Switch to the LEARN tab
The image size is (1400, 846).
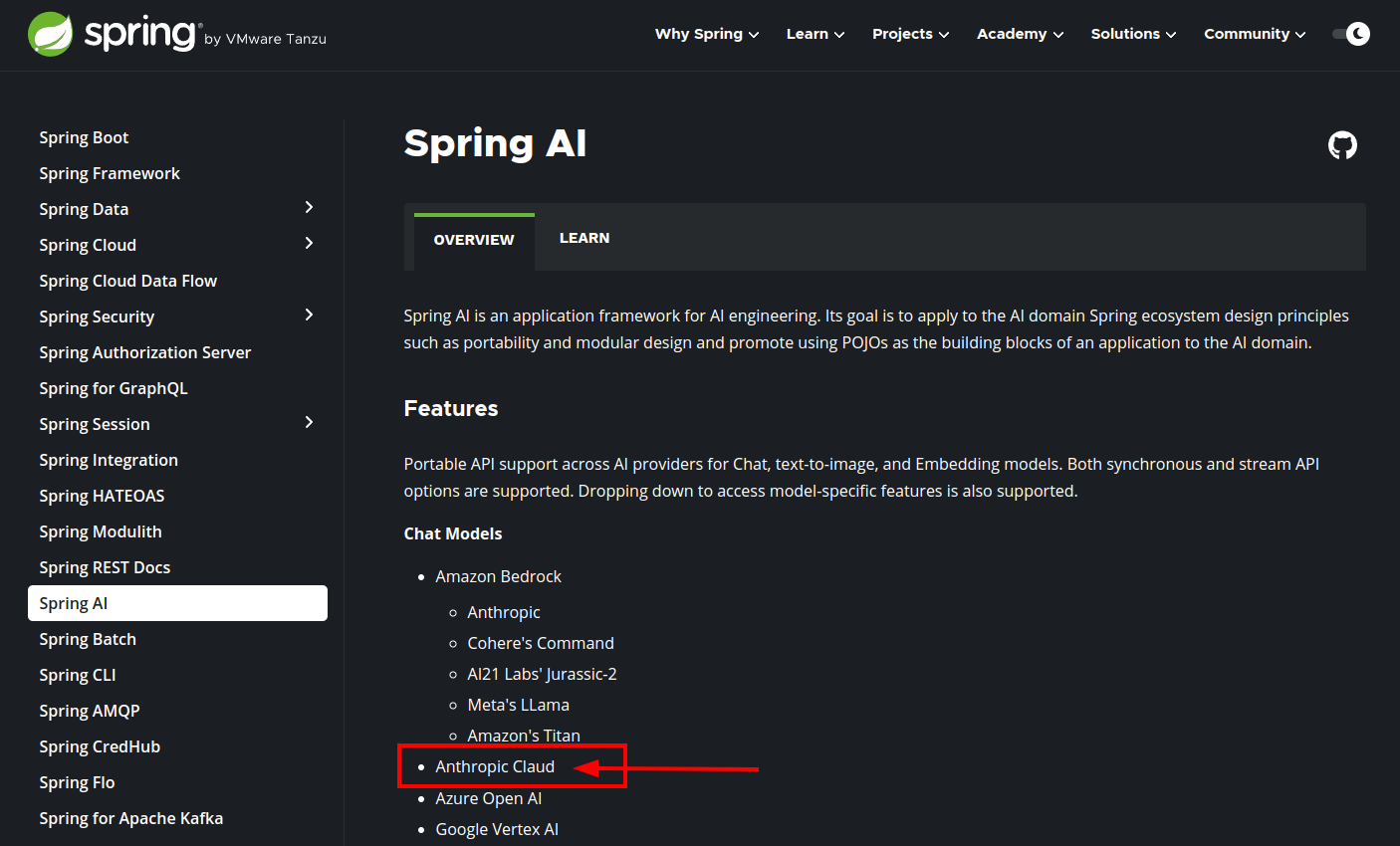point(584,238)
